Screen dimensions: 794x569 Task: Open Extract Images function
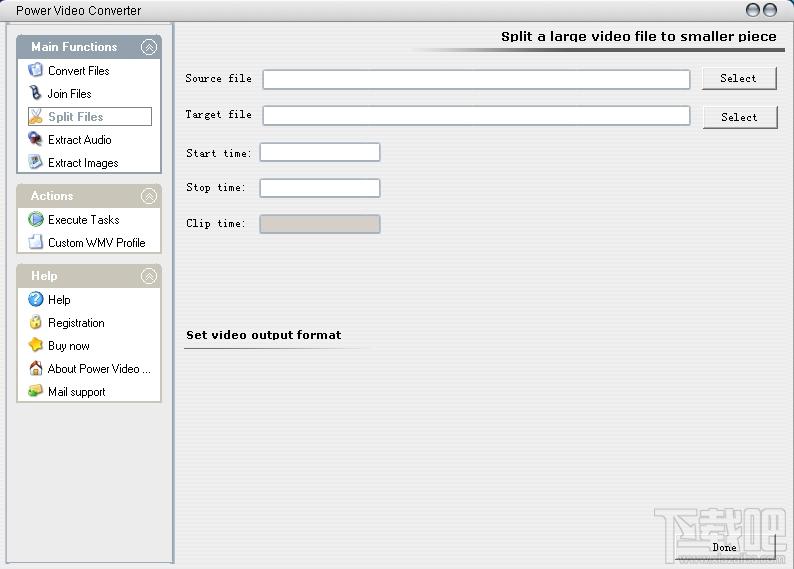point(83,162)
